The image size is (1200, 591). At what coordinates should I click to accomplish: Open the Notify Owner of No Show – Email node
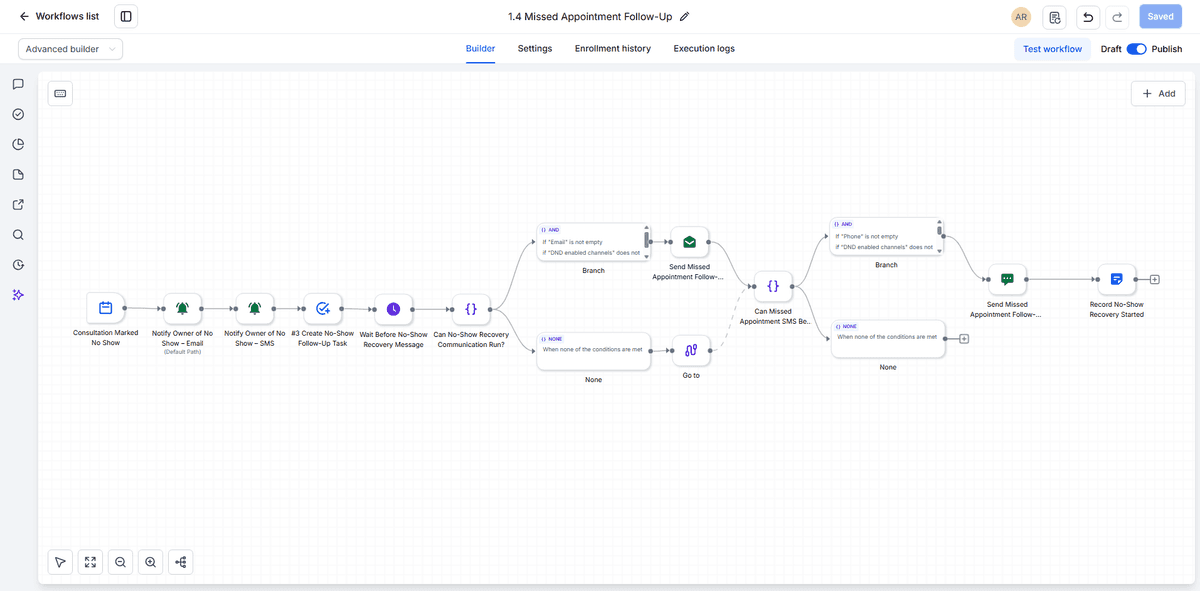(x=182, y=309)
